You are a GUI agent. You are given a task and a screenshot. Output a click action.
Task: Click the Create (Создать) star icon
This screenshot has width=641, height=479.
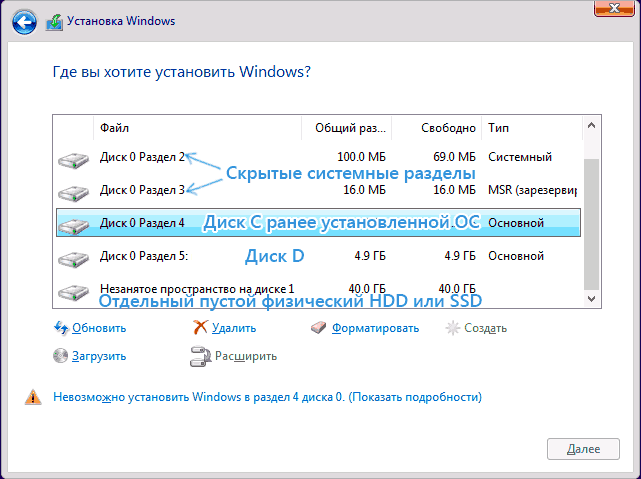tap(453, 327)
